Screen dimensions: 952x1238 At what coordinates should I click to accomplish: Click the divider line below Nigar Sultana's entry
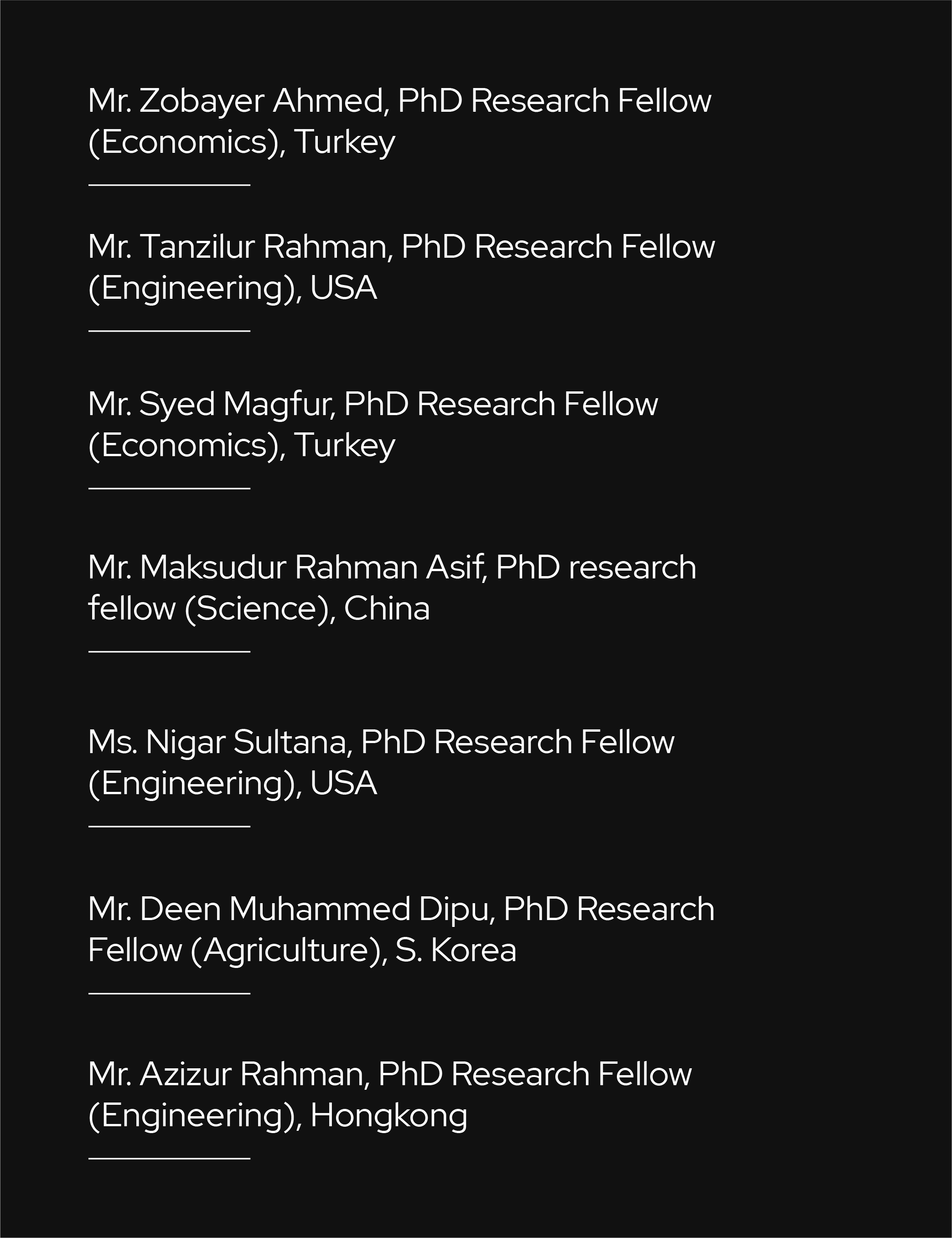coord(169,827)
